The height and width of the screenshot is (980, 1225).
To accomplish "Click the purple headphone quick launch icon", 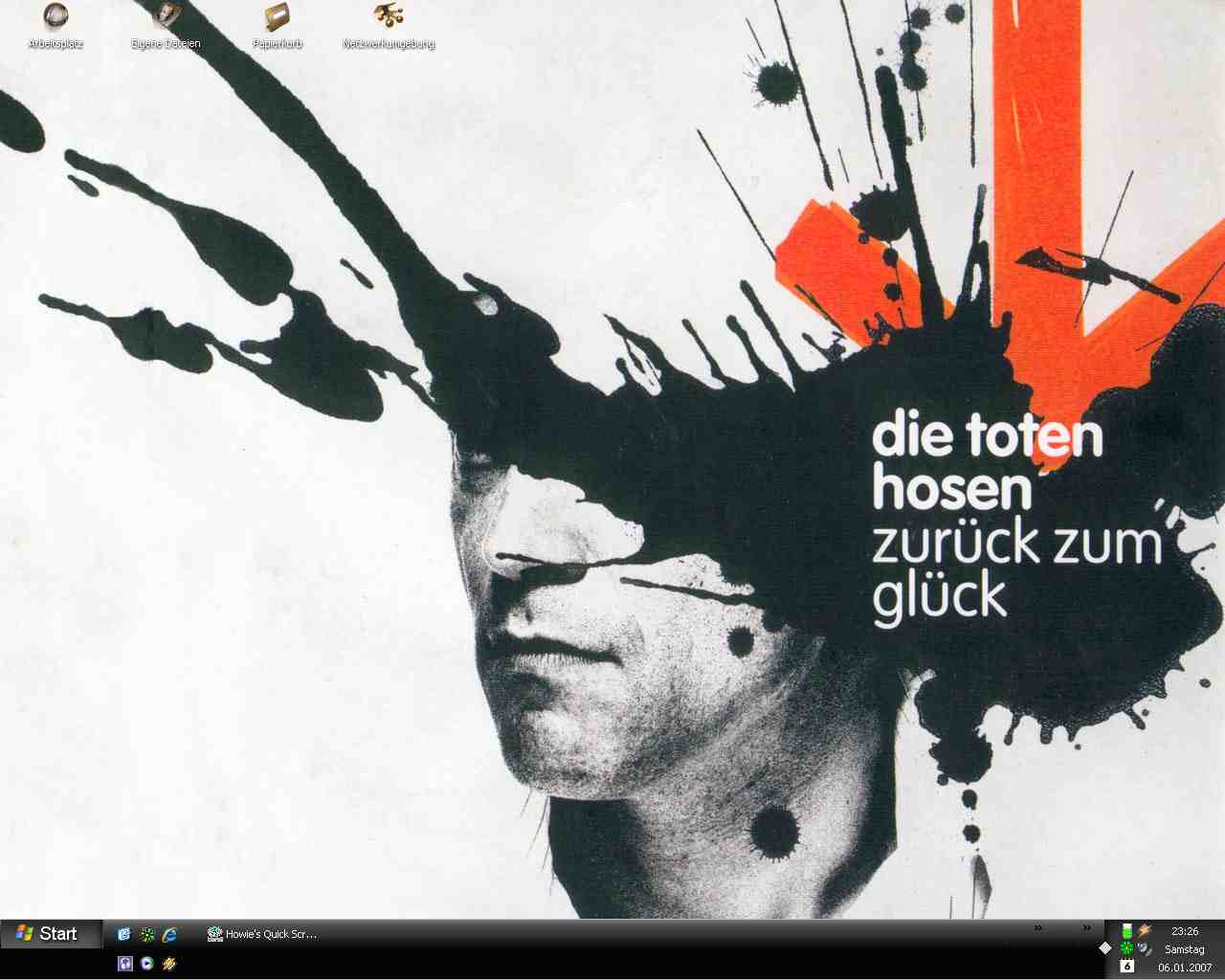I will click(124, 964).
